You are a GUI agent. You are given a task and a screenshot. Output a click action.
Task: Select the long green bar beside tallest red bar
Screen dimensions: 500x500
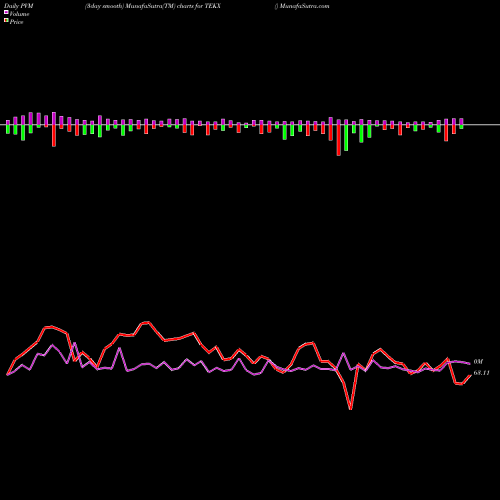tap(346, 135)
